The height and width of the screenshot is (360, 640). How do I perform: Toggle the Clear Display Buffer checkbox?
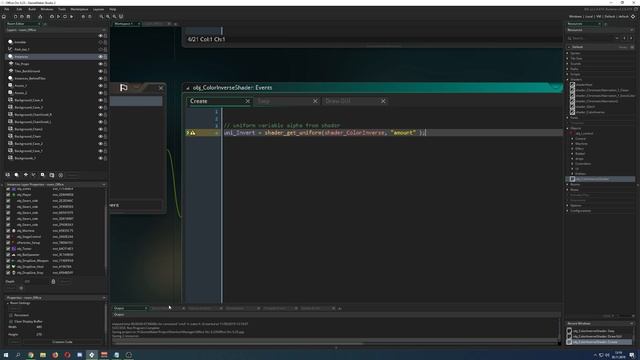click(x=11, y=321)
